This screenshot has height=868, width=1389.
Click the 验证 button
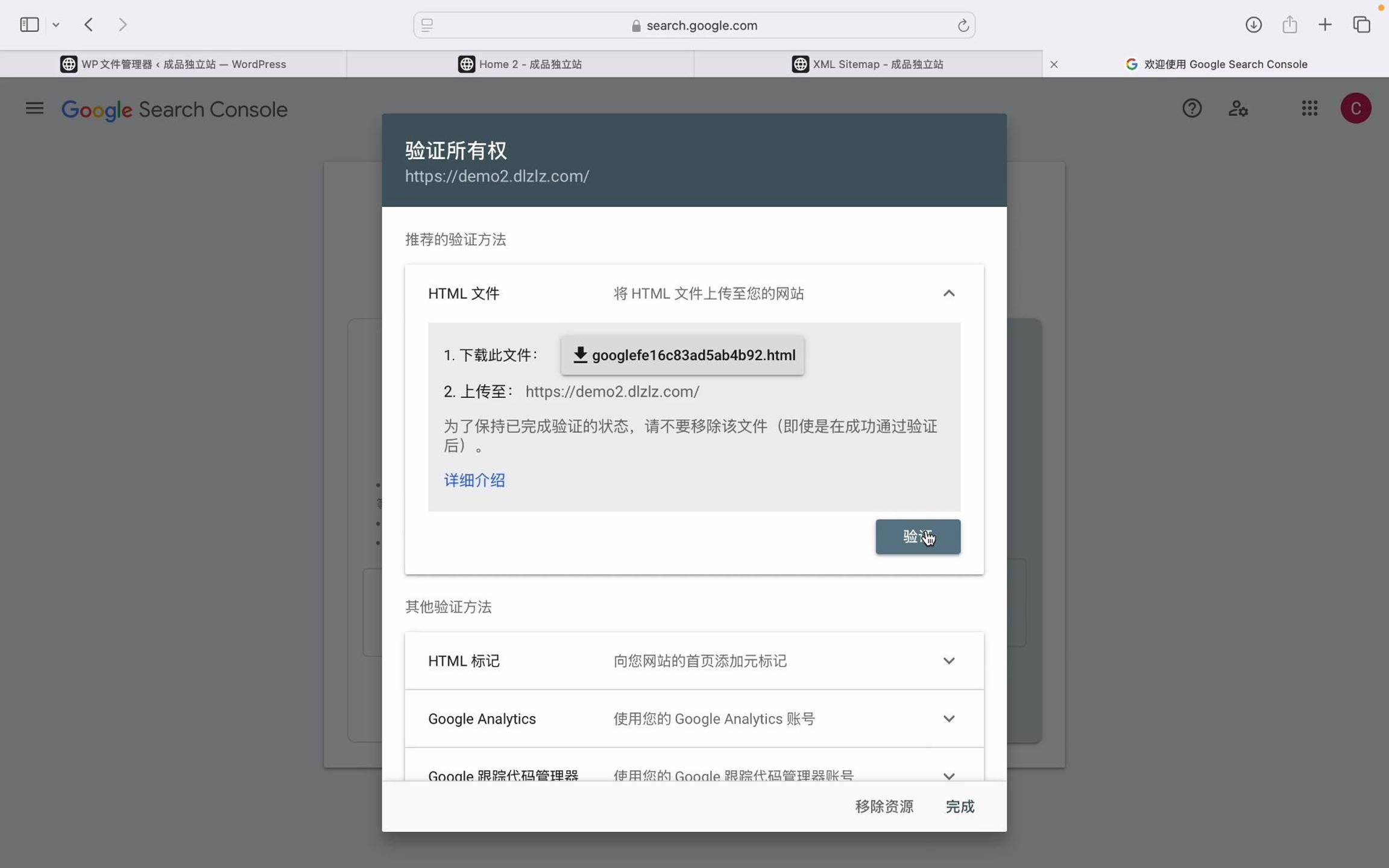point(918,536)
